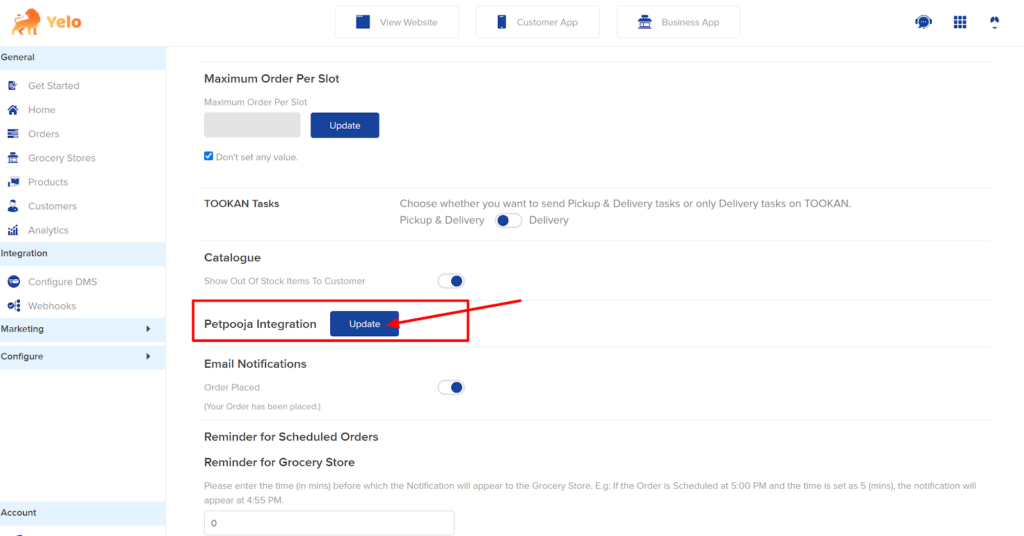Toggle TOOKAN Pickup & Delivery switch
The width and height of the screenshot is (1024, 536).
(x=508, y=221)
